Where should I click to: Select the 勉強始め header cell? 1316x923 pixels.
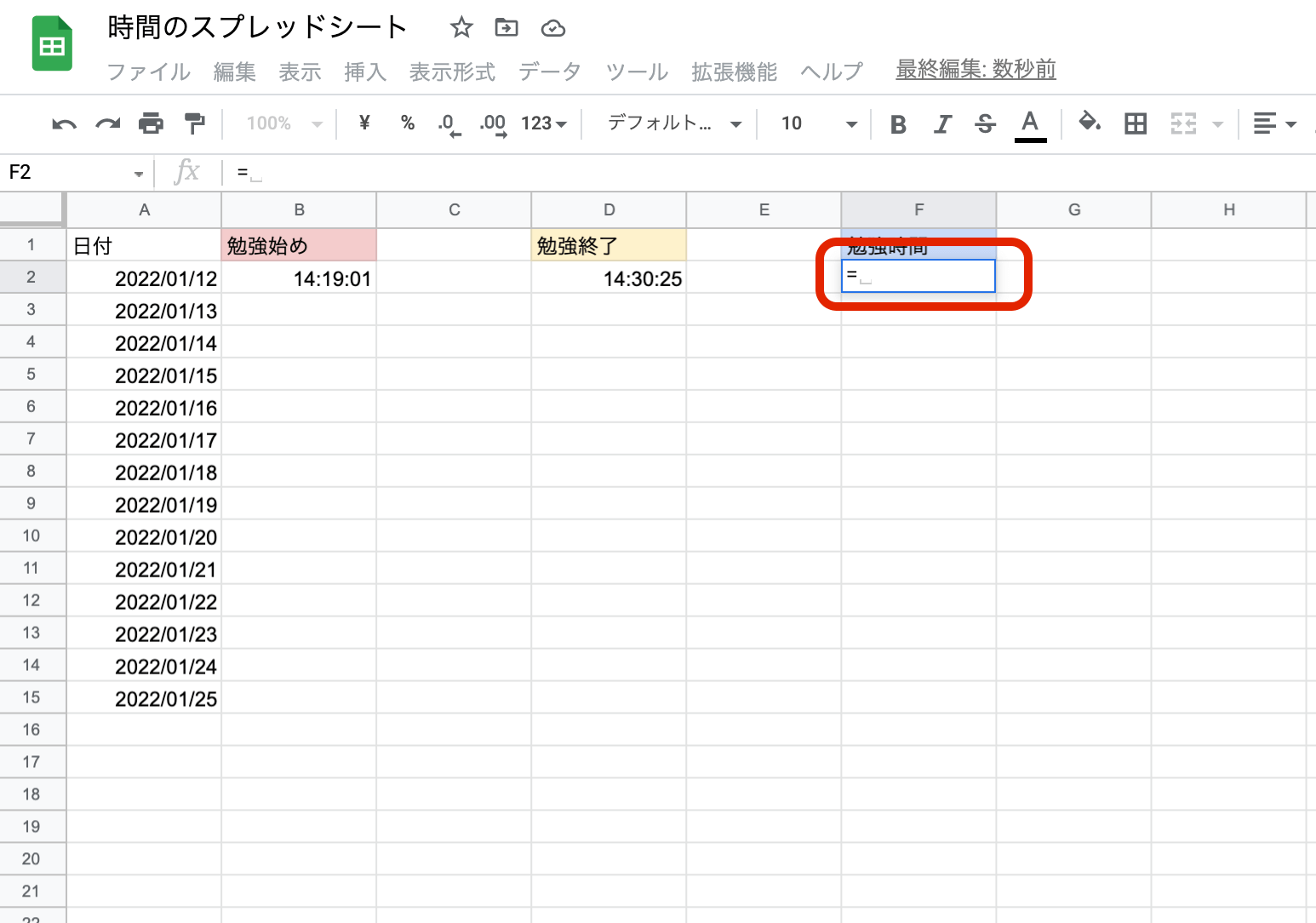point(299,245)
